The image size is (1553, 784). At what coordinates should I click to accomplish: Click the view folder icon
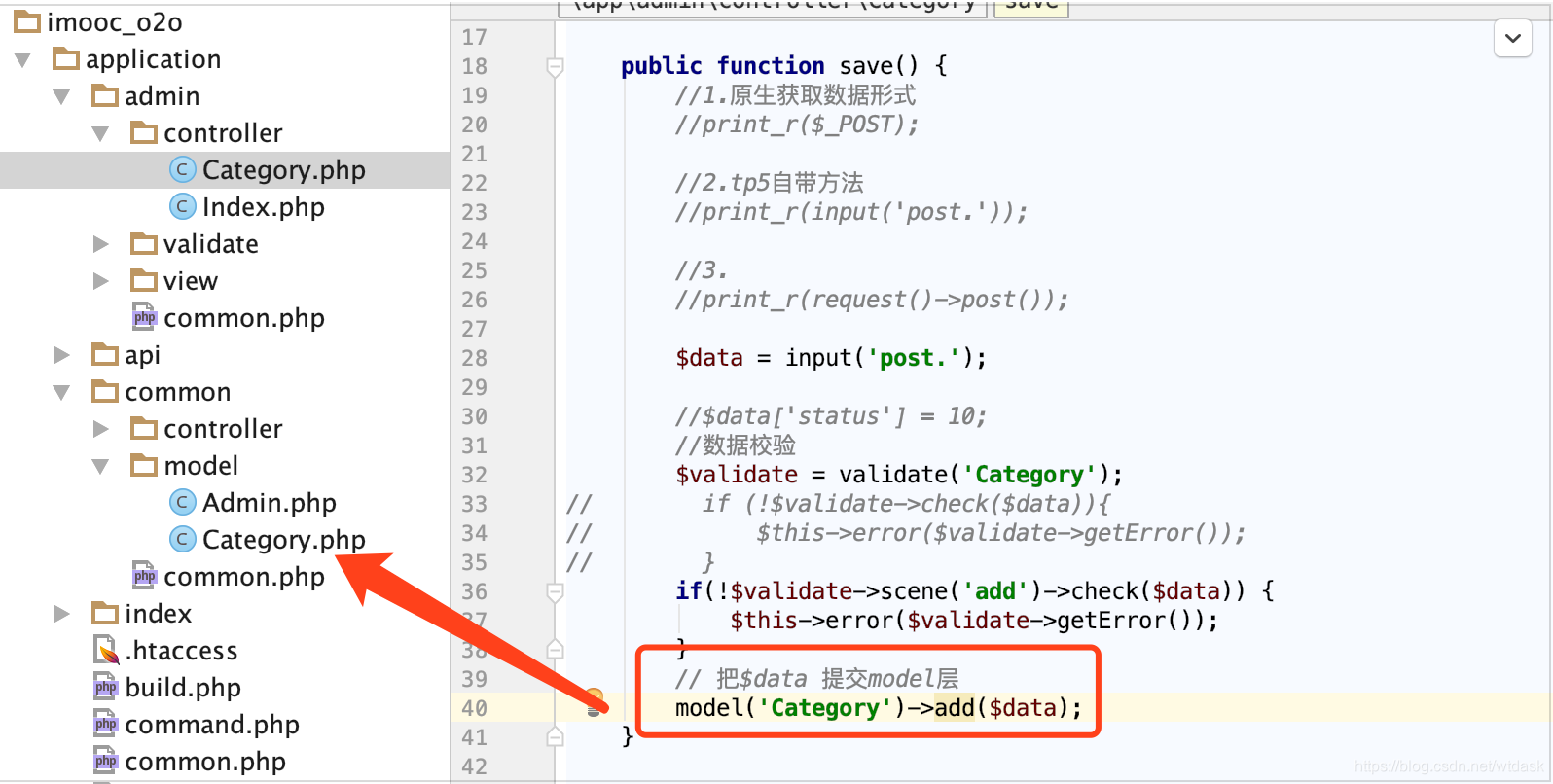click(x=144, y=280)
